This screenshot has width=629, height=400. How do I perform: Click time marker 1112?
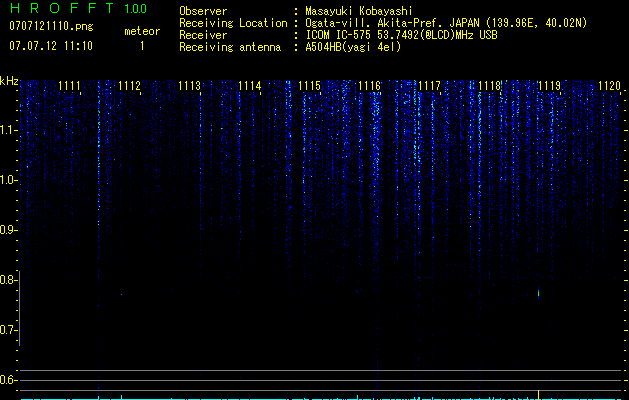tap(130, 86)
